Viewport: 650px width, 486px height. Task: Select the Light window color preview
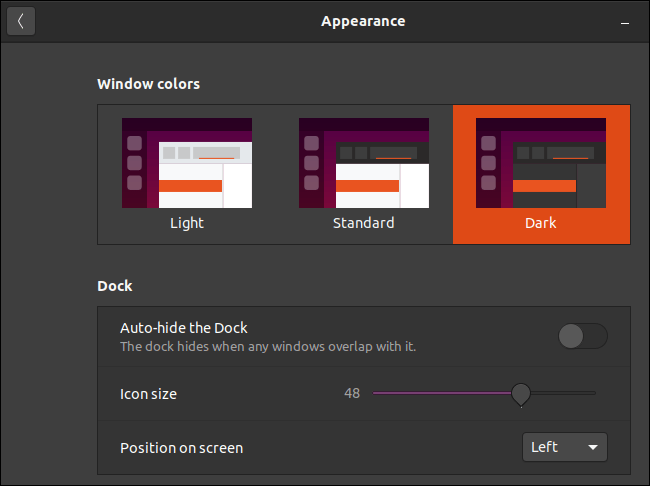coord(187,163)
